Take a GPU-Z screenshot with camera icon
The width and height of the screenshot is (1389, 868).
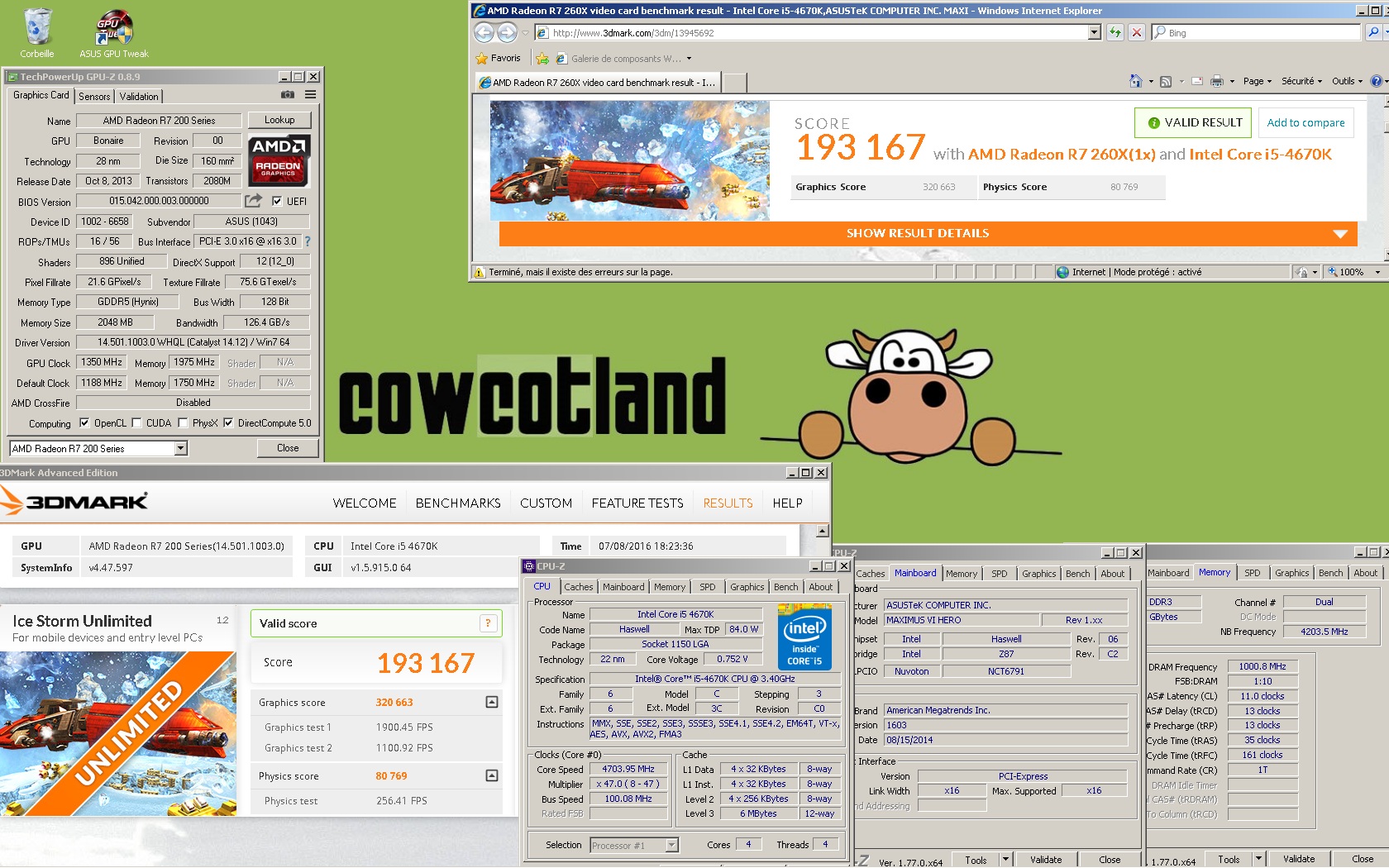(x=288, y=95)
